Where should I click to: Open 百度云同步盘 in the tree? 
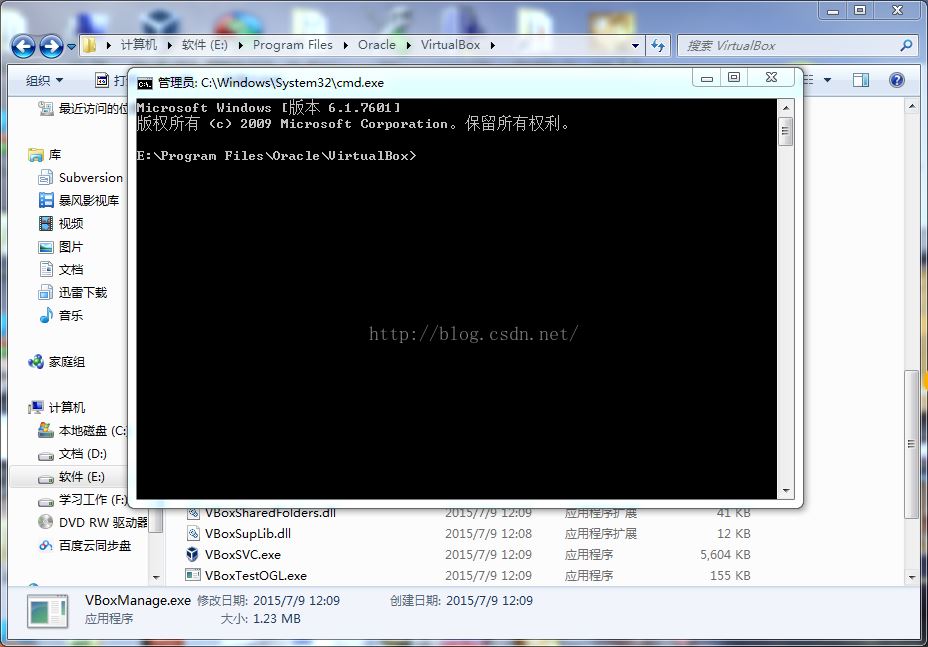point(85,546)
